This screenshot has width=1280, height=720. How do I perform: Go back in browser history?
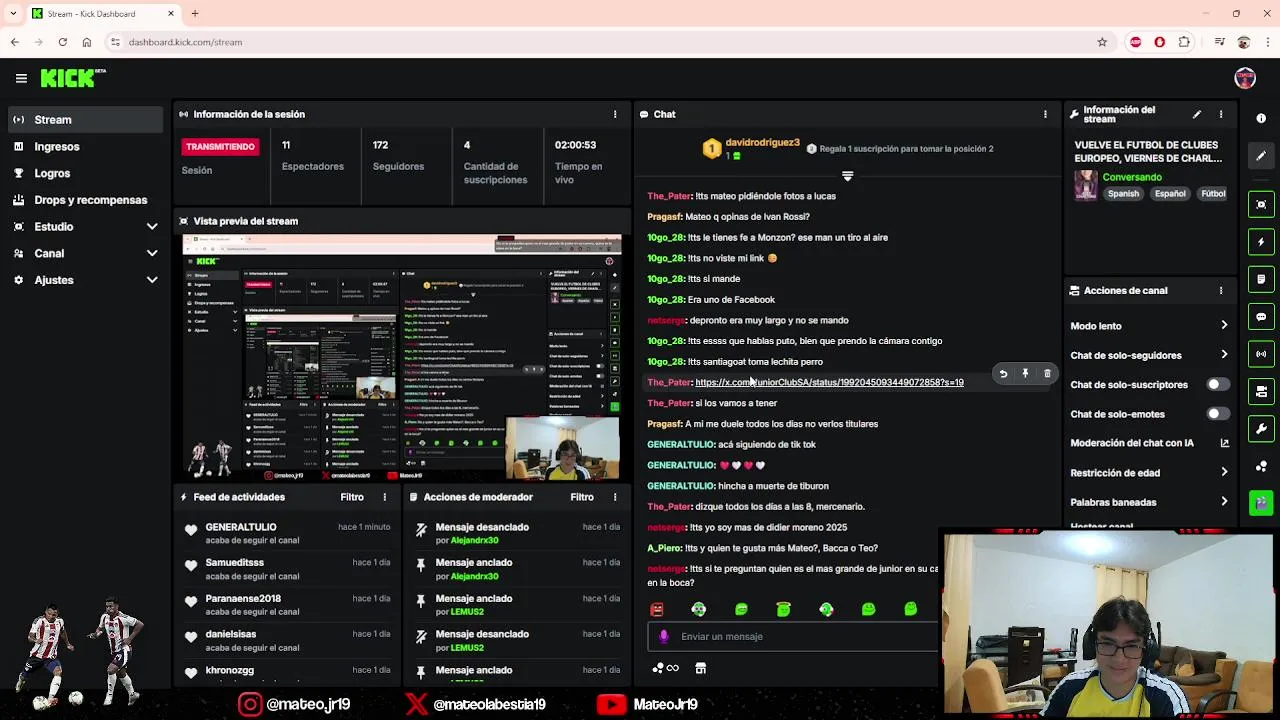14,42
